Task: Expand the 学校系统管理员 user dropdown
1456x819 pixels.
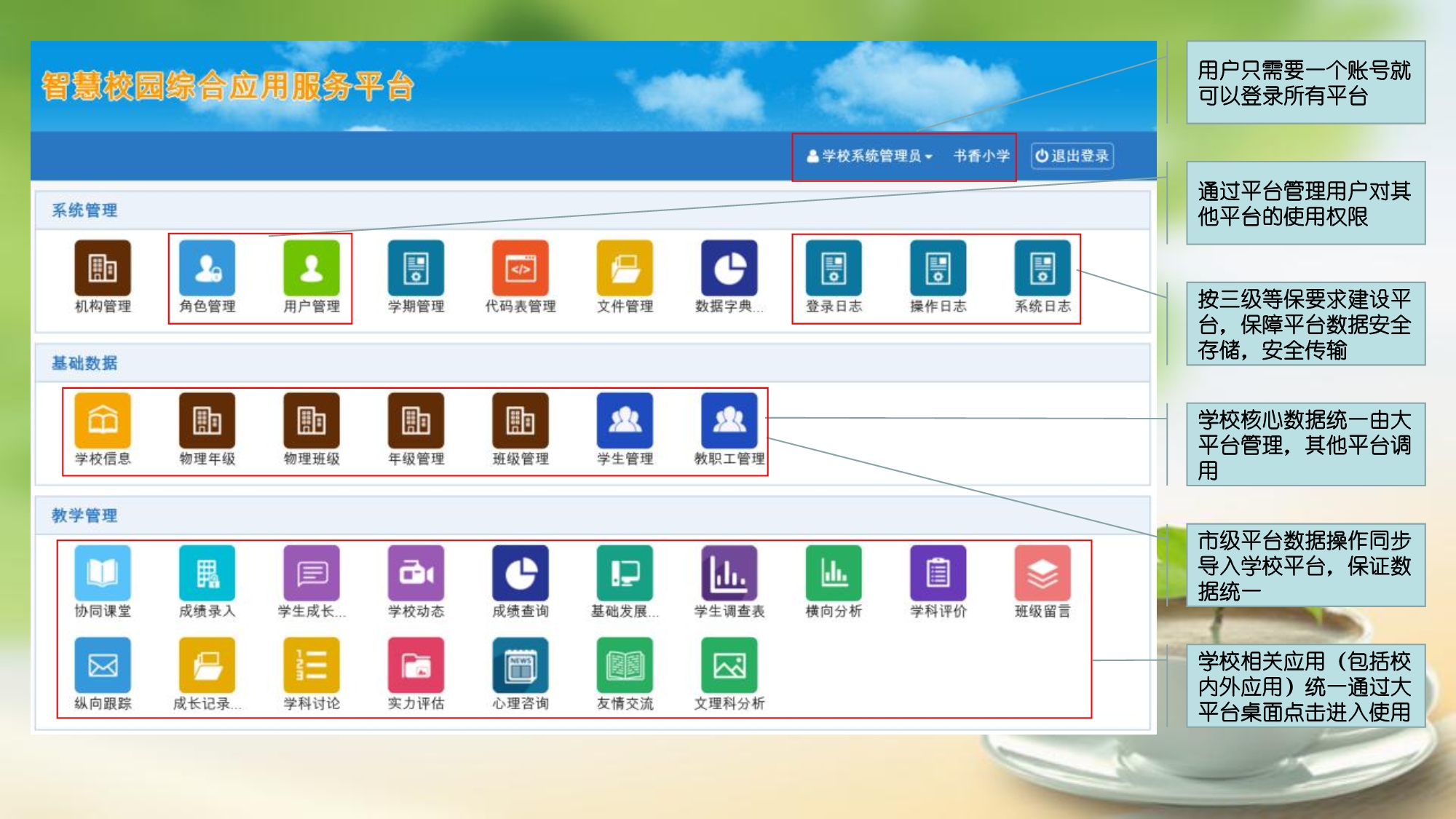Action: [870, 156]
